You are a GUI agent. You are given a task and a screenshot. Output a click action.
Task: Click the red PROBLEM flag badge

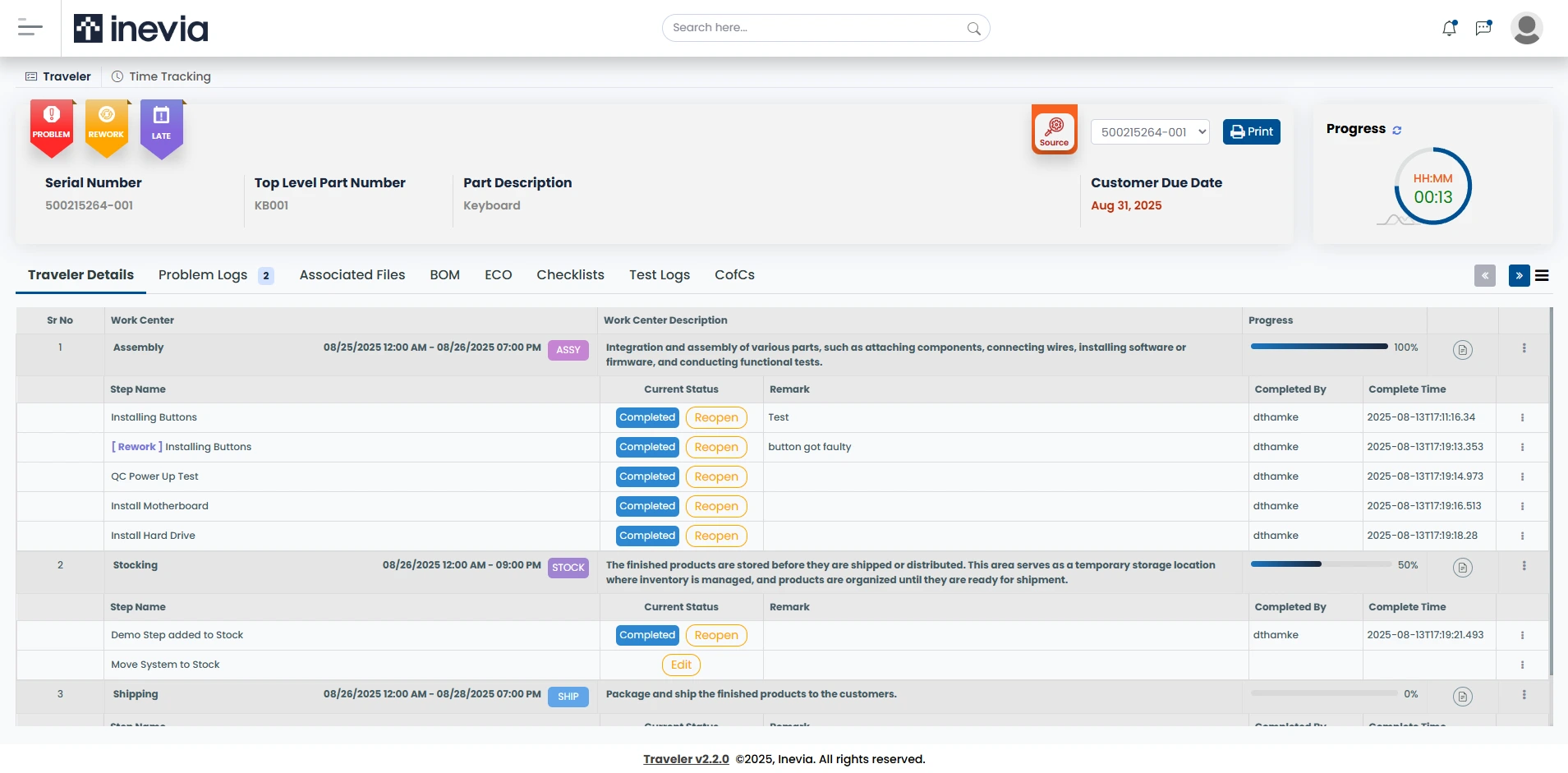point(52,127)
